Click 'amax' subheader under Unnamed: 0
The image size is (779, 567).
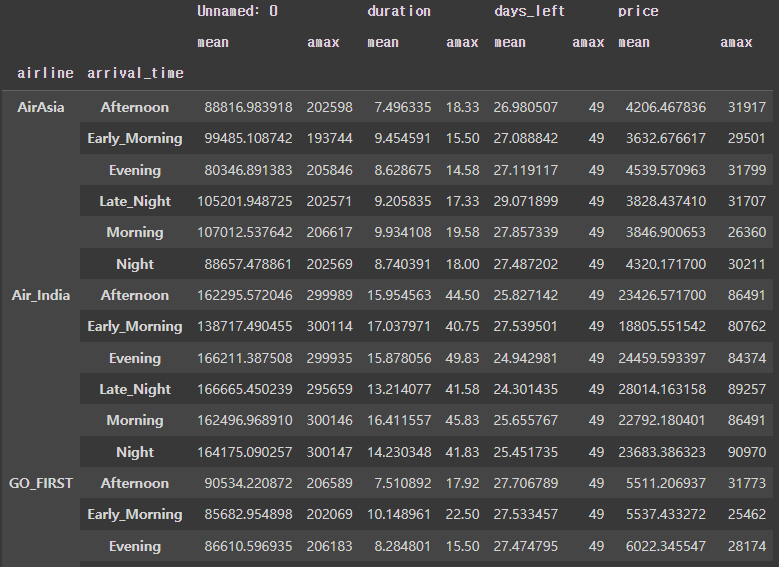tap(323, 43)
